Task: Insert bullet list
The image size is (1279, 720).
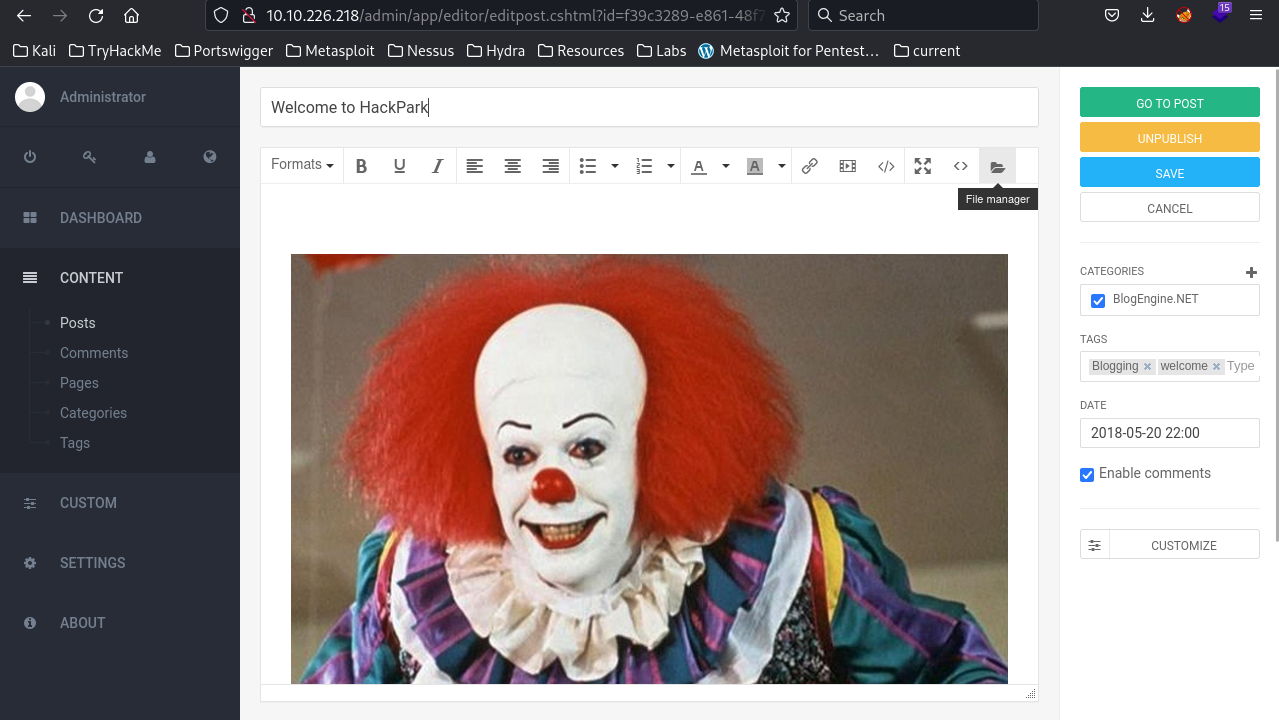Action: [x=588, y=166]
